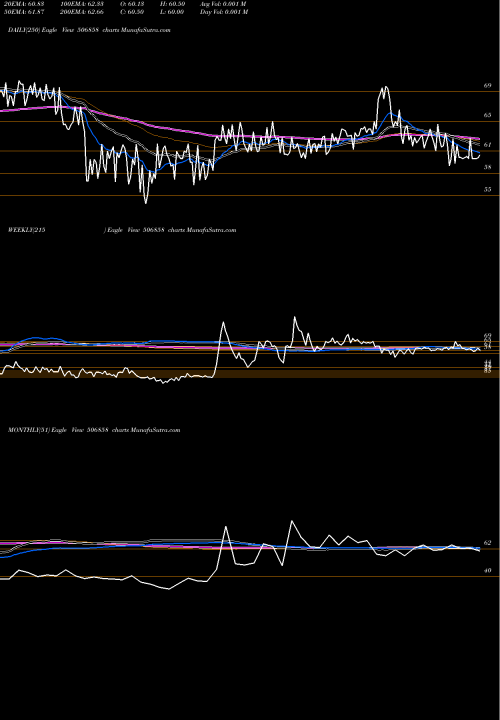Screen dimensions: 500x720
Task: Click the Day Vol label
Action: tap(224, 12)
